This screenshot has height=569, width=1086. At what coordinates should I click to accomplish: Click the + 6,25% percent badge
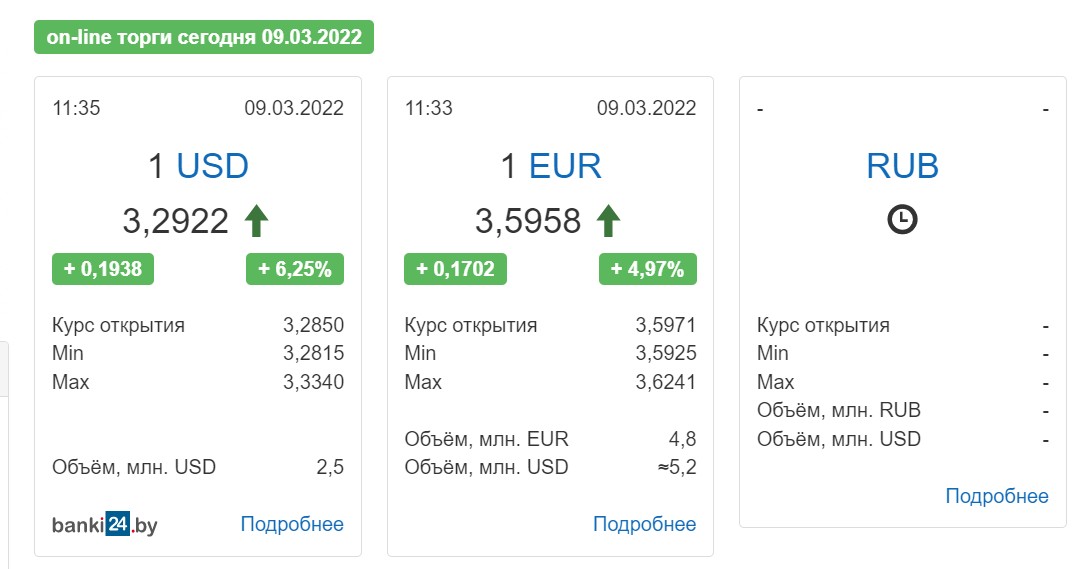[295, 269]
